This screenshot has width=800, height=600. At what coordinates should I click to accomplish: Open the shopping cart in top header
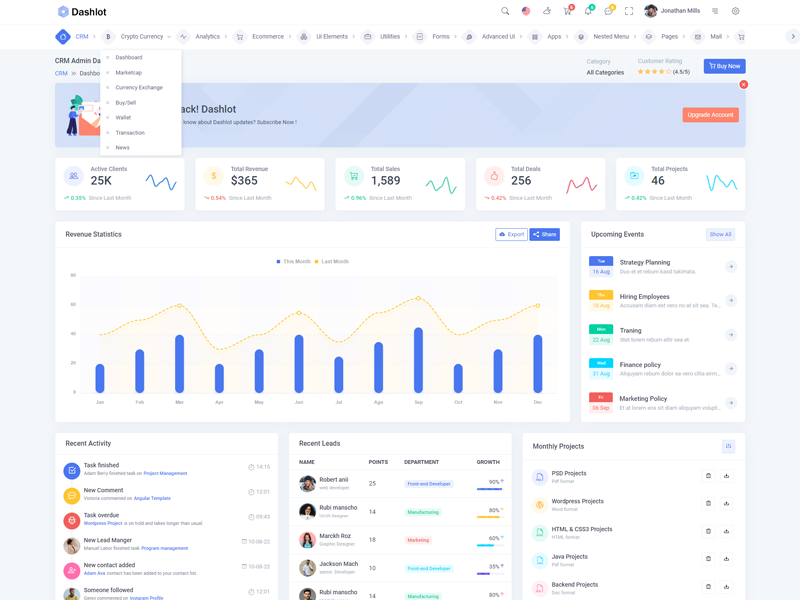point(567,11)
